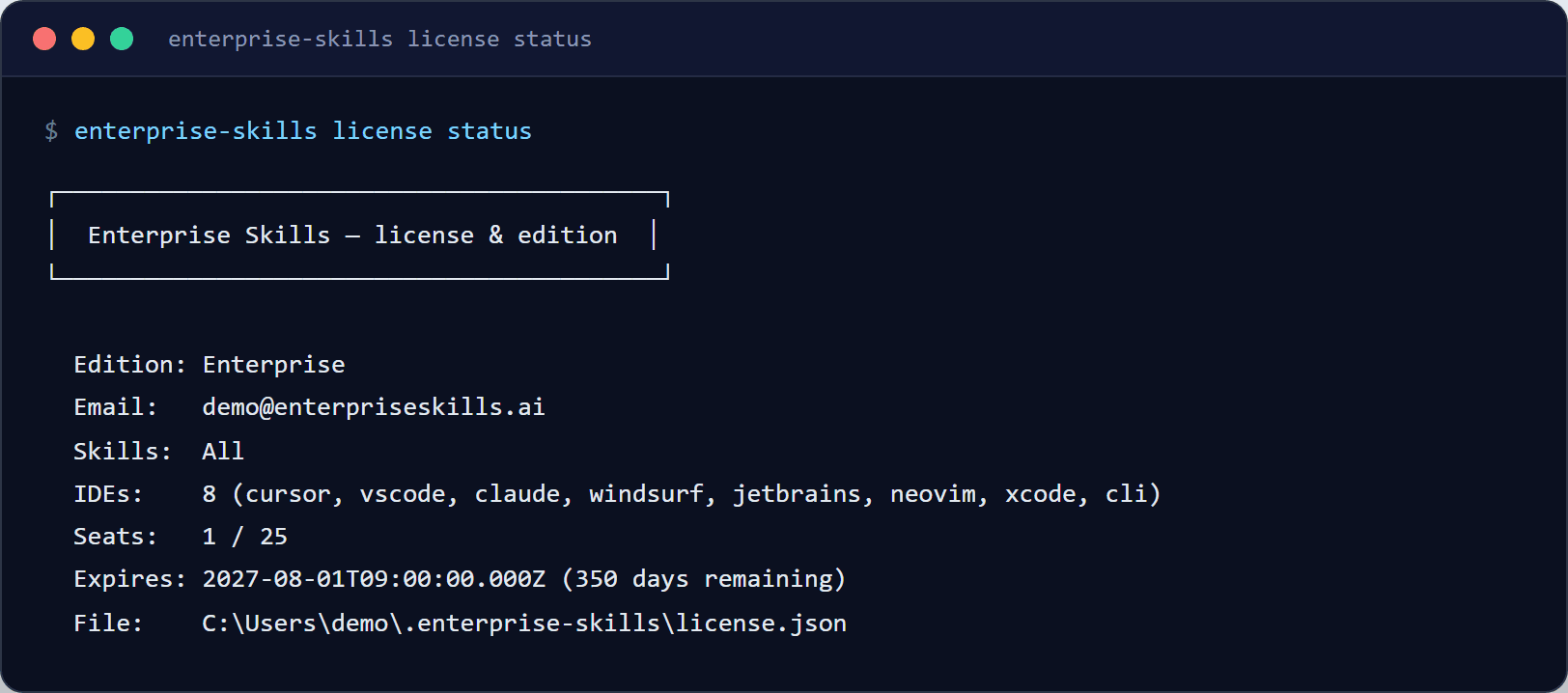Click the '$' shell prompt symbol
Screen dimensions: 1568x693
(x=51, y=131)
